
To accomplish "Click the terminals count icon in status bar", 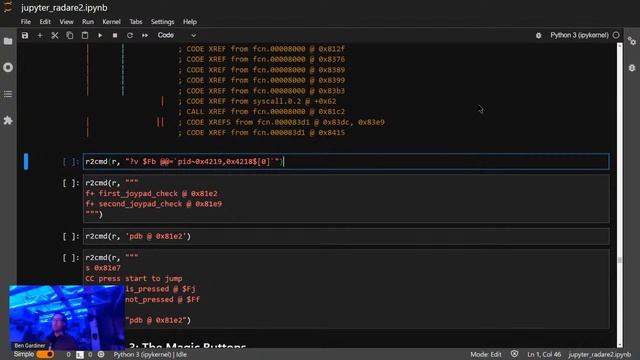I will [80, 355].
